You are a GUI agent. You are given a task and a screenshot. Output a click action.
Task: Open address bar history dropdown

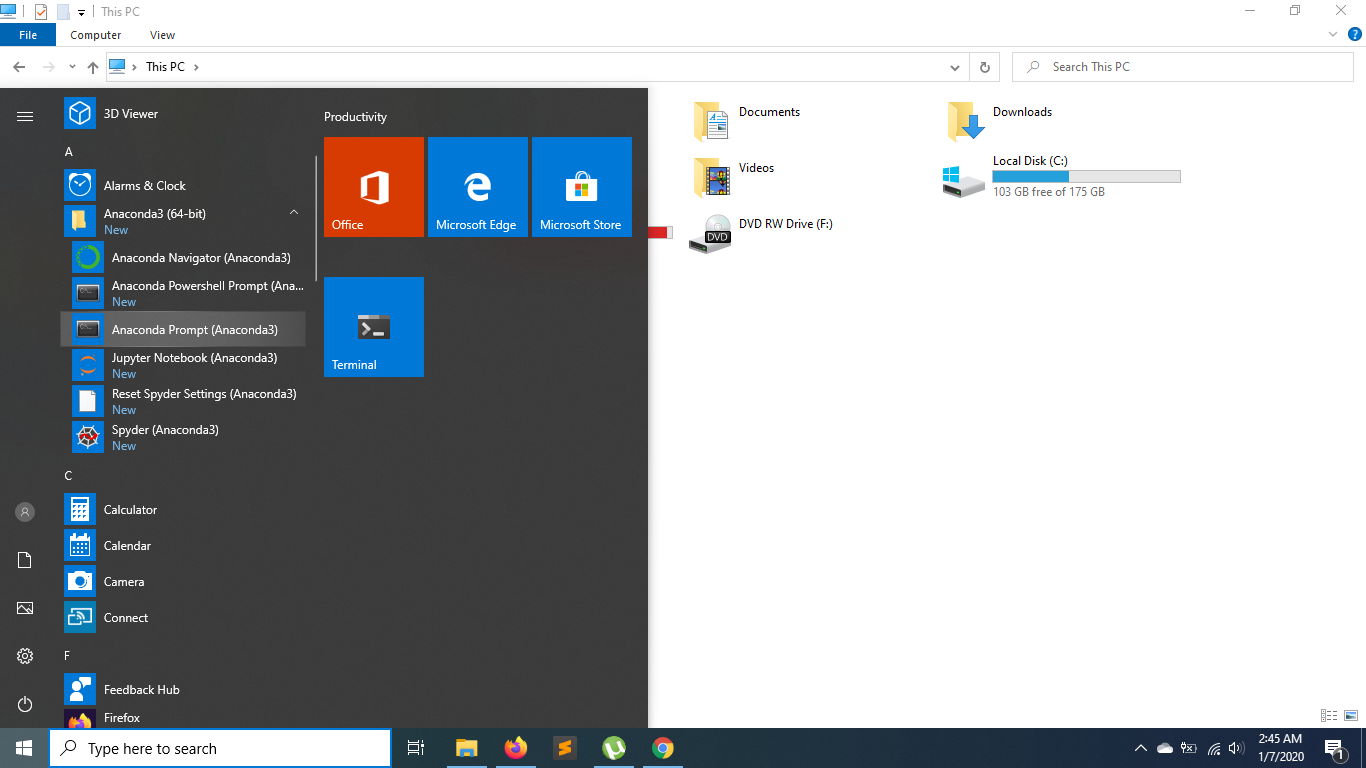point(955,67)
